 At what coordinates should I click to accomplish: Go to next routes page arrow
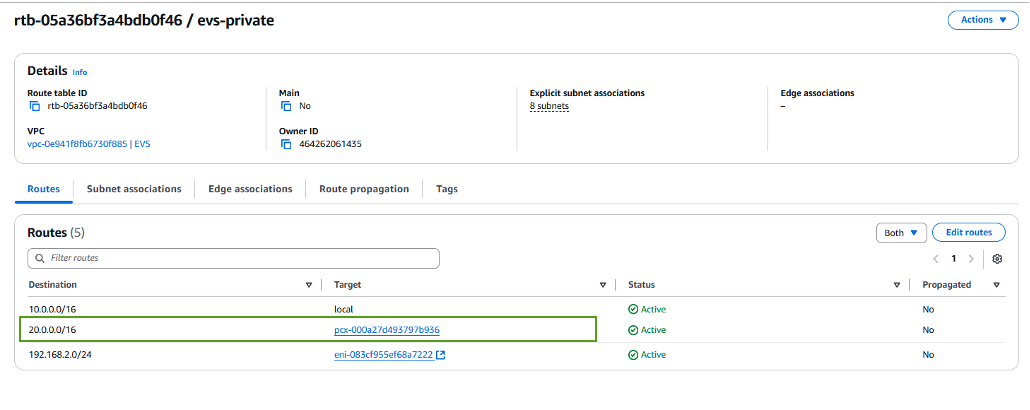(x=971, y=258)
